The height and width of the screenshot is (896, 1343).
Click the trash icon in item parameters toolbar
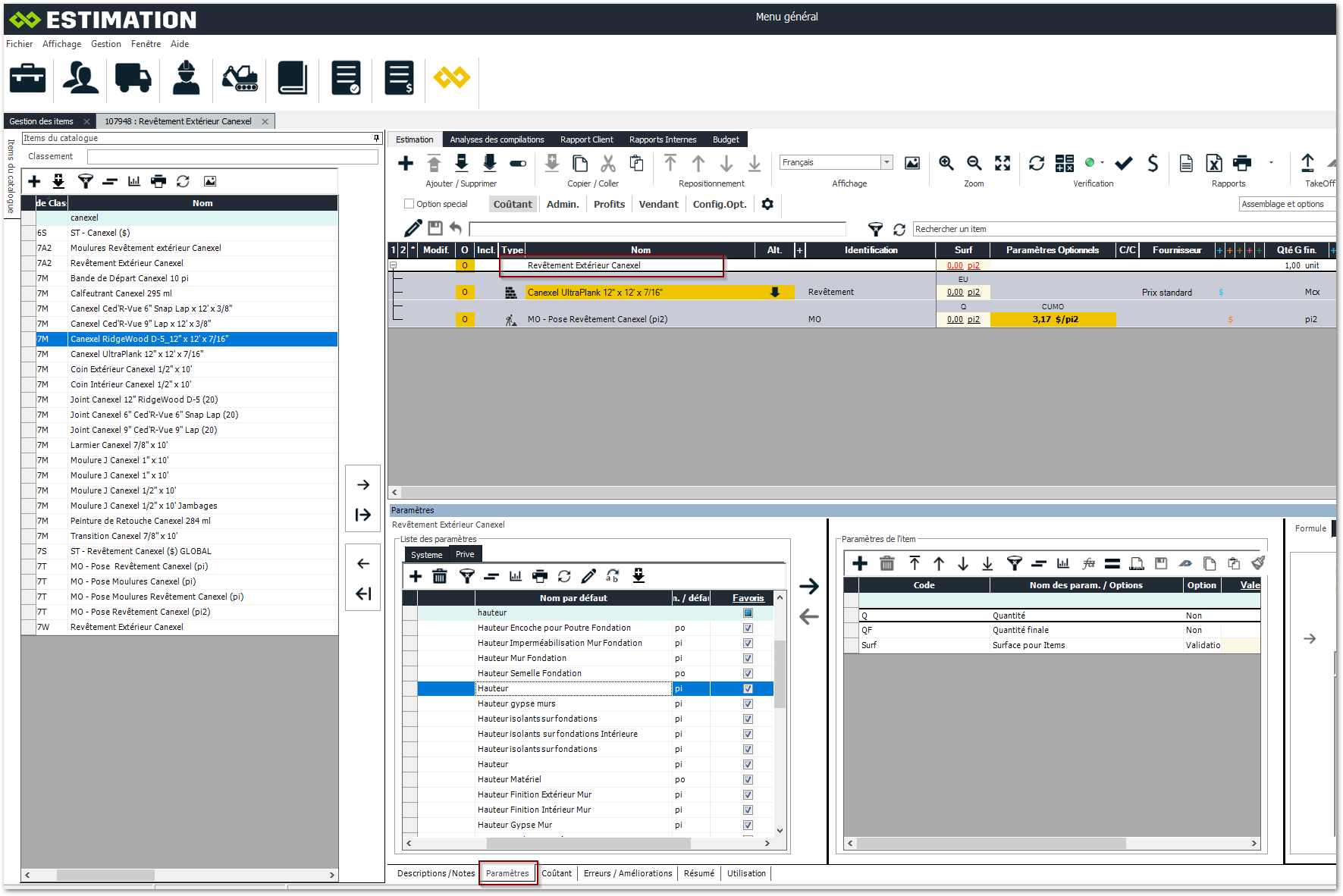pyautogui.click(x=886, y=563)
